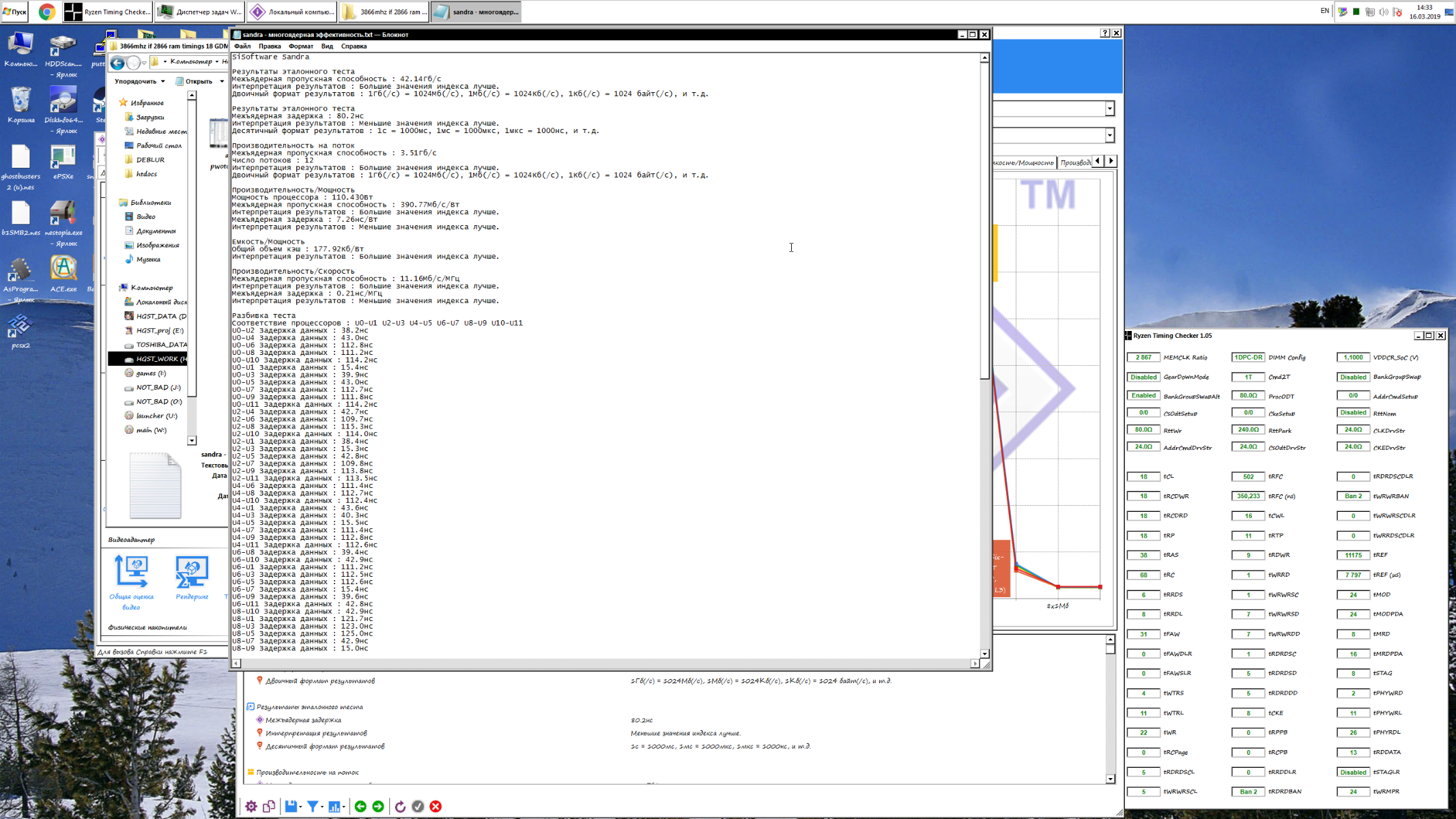
Task: Click the blue floppy save icon
Action: point(291,806)
